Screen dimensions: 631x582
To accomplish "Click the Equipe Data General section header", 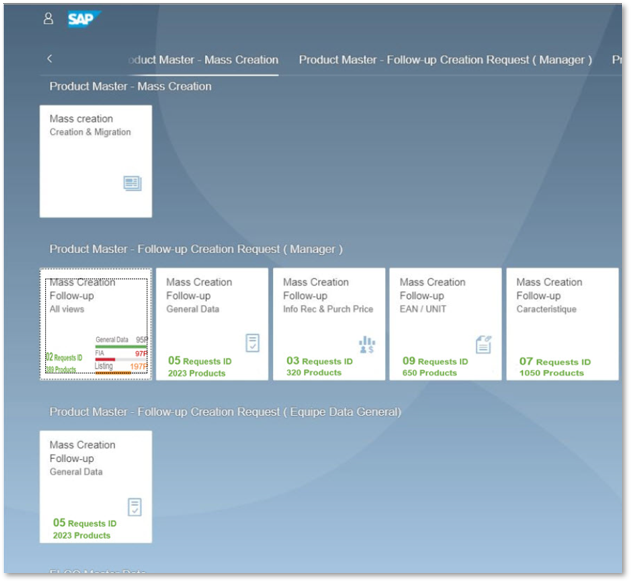I will 225,412.
